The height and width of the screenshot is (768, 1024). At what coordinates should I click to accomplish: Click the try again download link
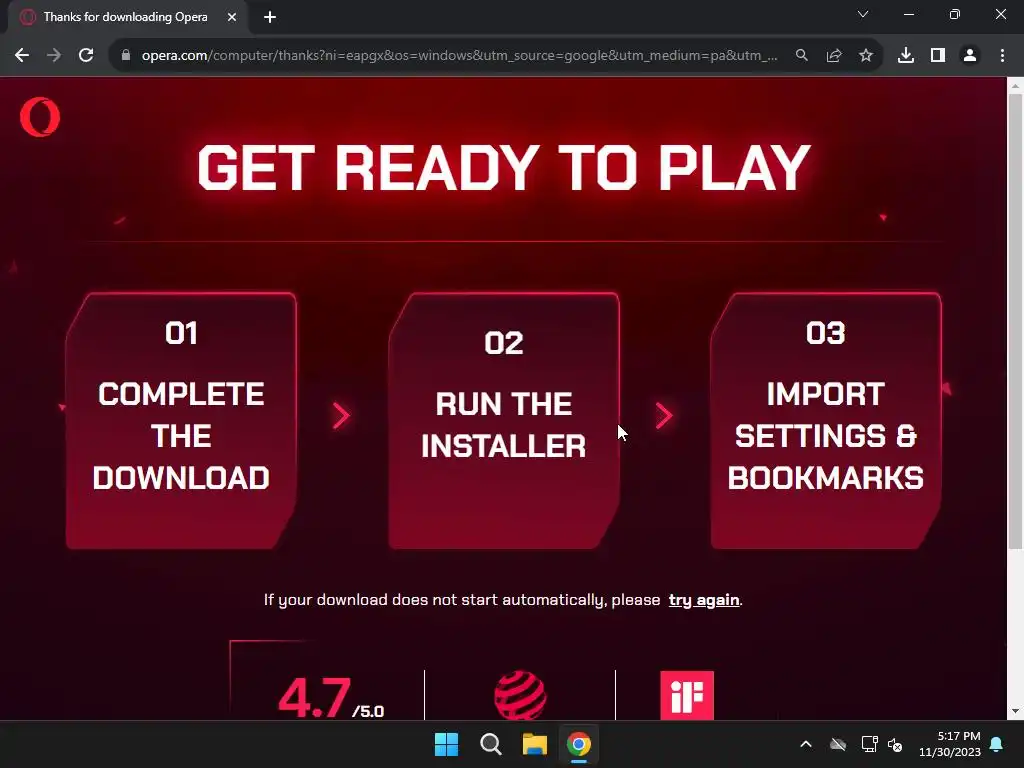(x=704, y=600)
